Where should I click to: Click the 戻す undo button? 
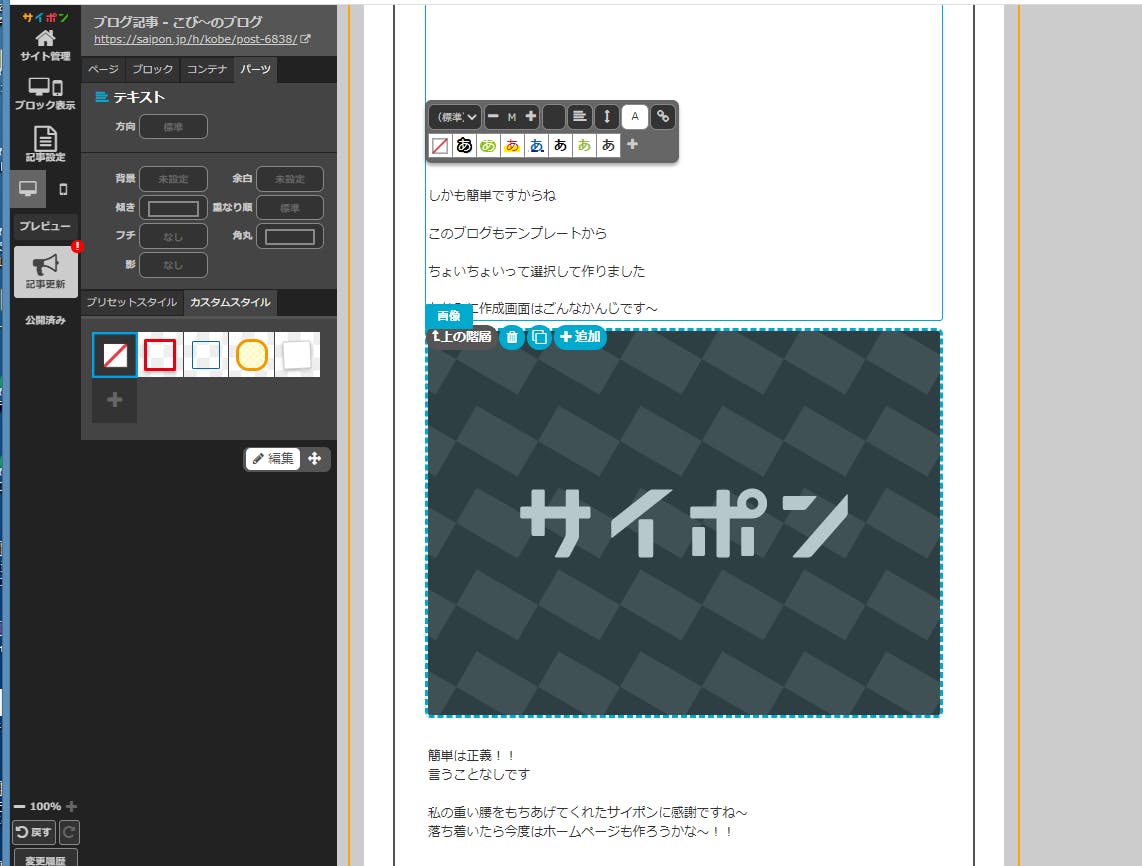pyautogui.click(x=34, y=832)
